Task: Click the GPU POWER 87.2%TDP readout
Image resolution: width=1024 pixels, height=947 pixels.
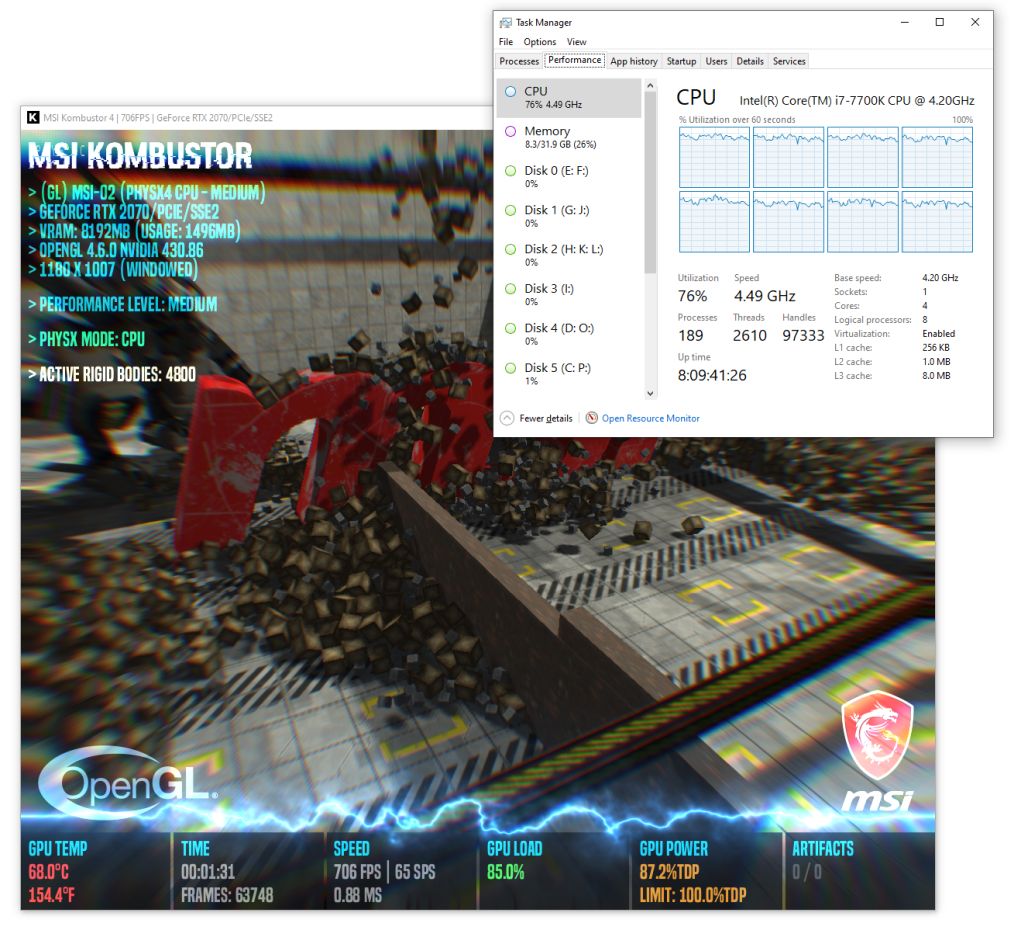Action: pyautogui.click(x=669, y=872)
